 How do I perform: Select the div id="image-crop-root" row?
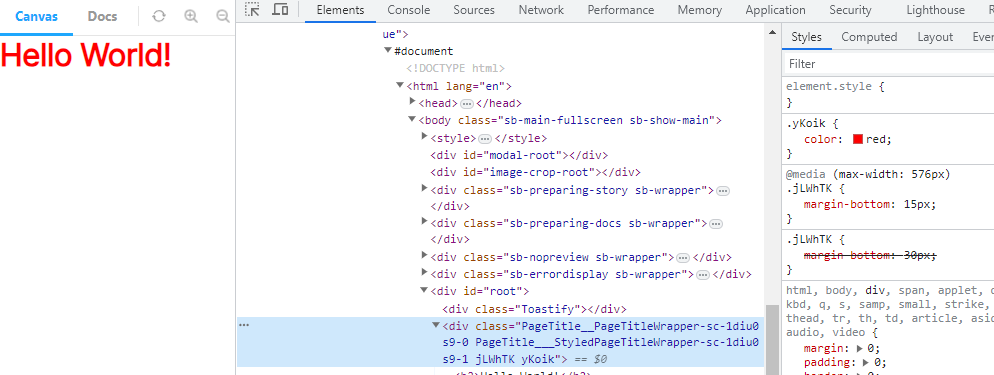pyautogui.click(x=535, y=172)
